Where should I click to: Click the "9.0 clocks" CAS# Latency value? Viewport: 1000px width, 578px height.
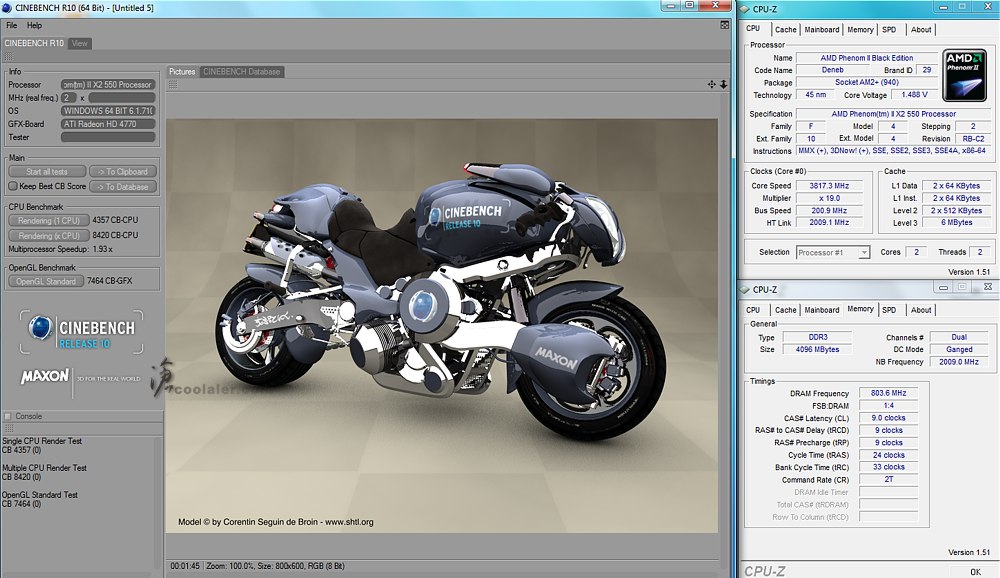(x=888, y=418)
